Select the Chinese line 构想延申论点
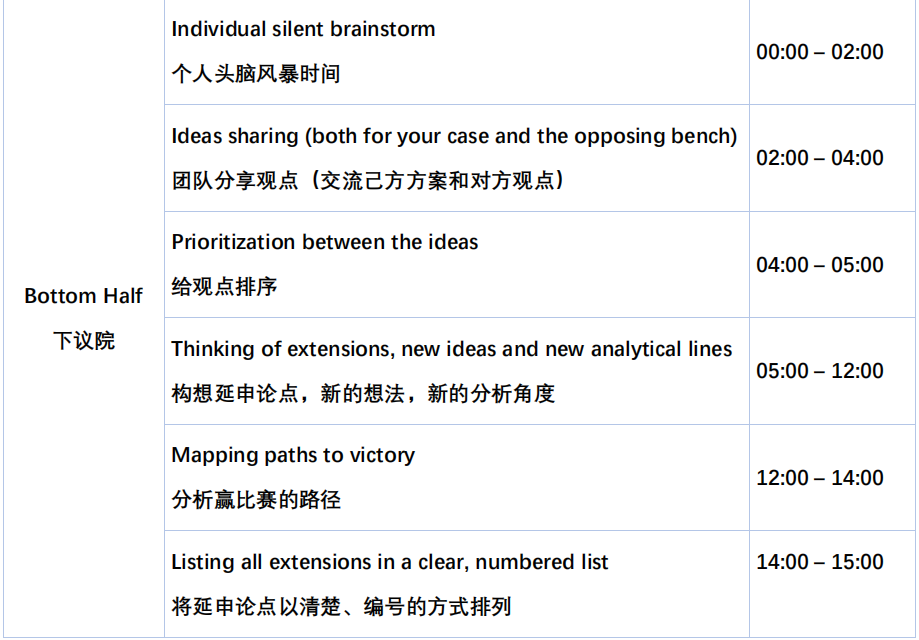This screenshot has height=640, width=919. click(x=363, y=393)
